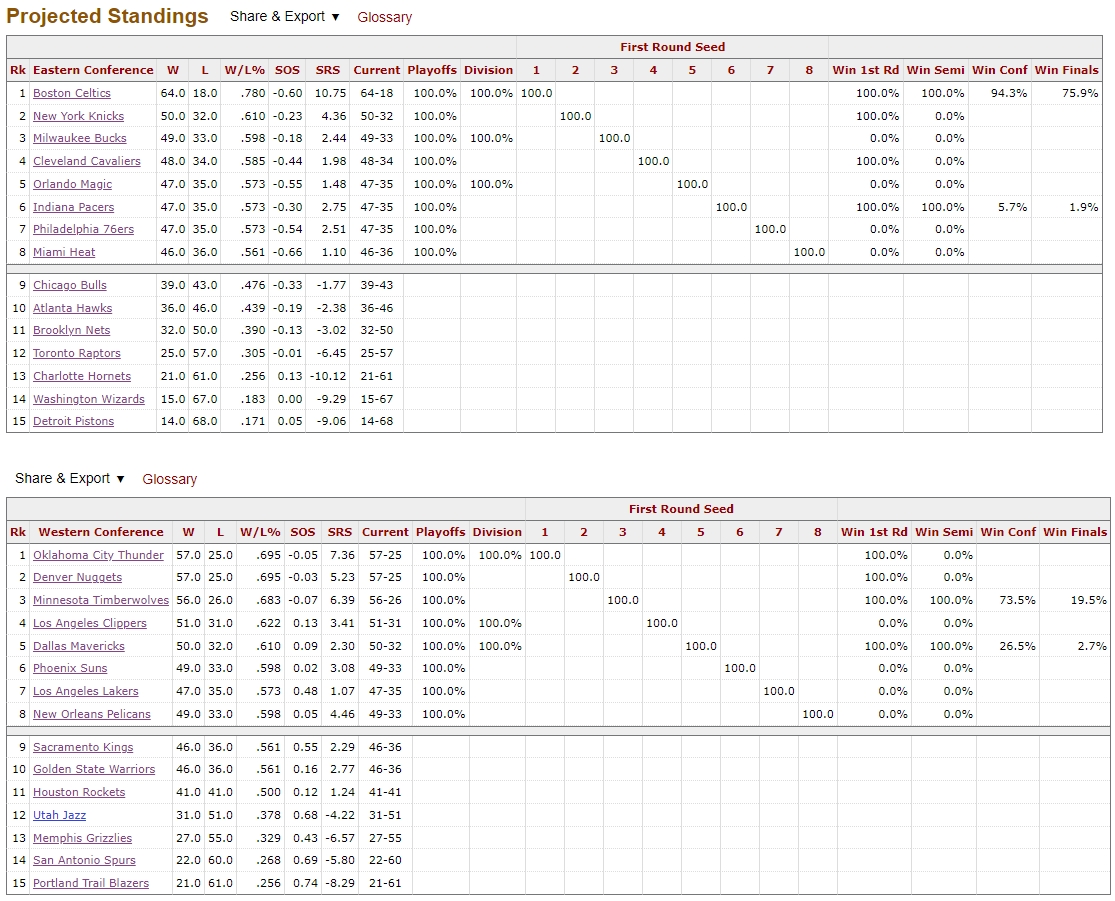Open the Orlando Magic link

(x=73, y=184)
